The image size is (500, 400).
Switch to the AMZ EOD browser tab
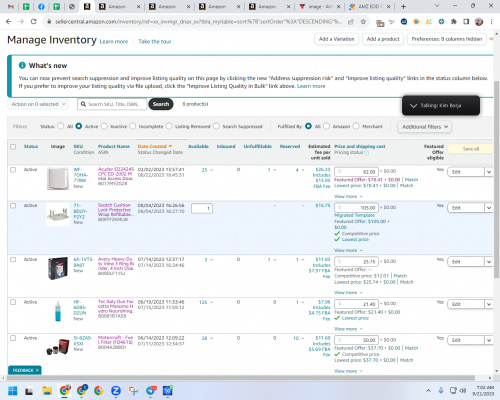(x=368, y=6)
